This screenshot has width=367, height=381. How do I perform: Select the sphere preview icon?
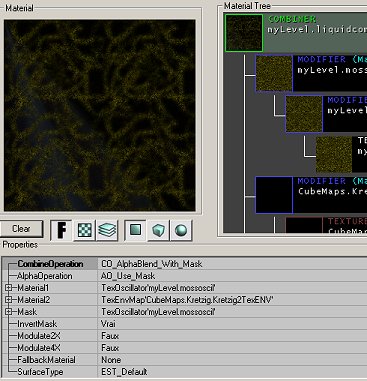click(181, 230)
